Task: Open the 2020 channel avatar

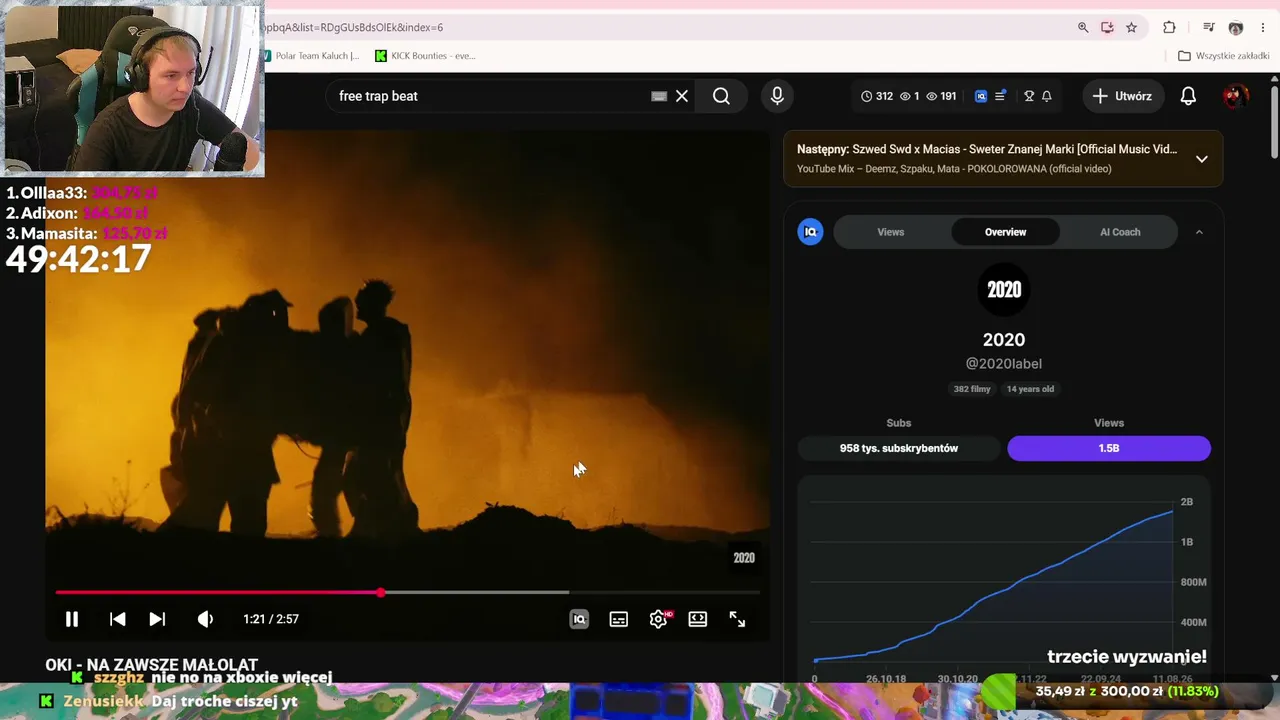Action: tap(1004, 290)
